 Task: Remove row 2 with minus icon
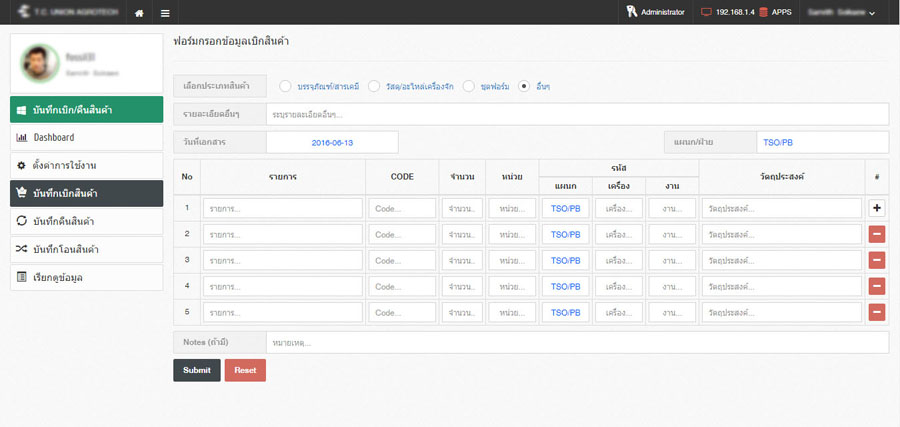tap(877, 234)
